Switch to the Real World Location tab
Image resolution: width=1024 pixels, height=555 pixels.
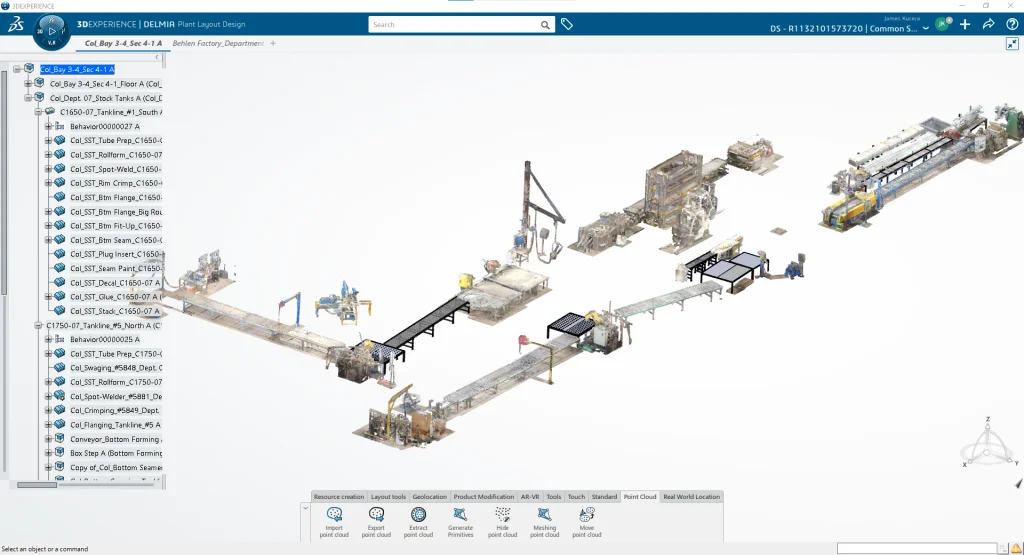point(691,497)
